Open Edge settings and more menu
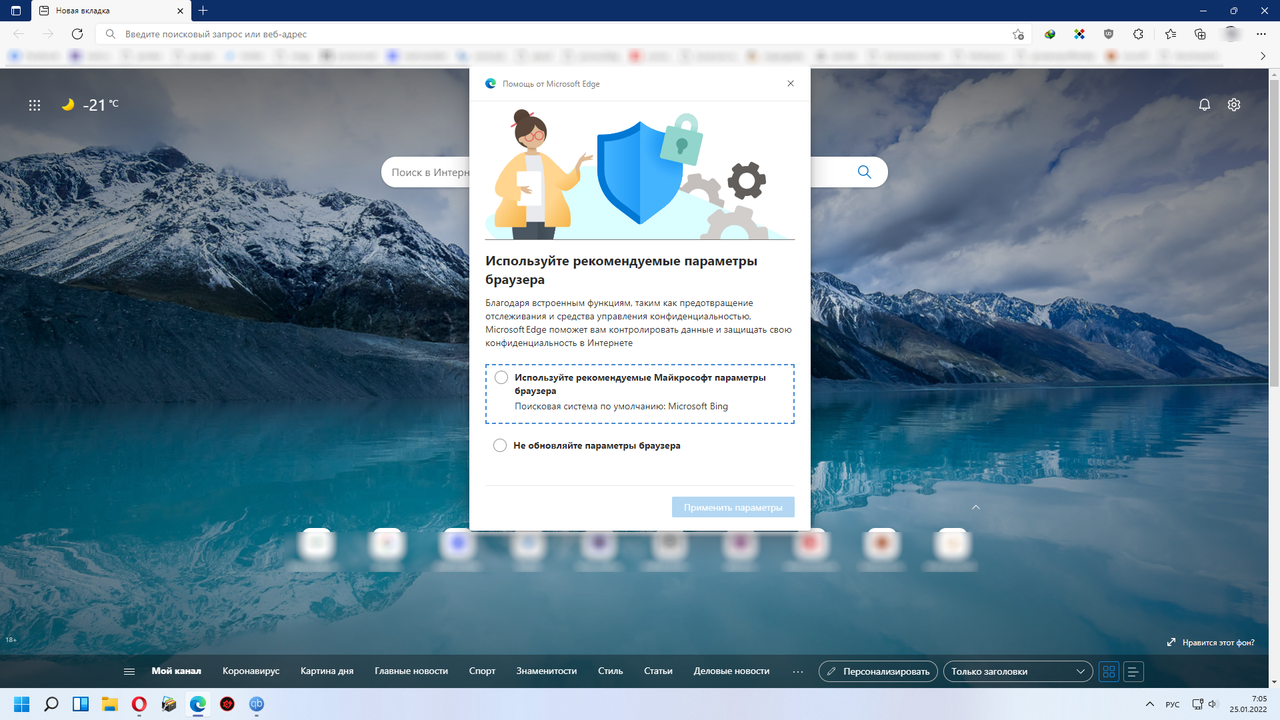1280x720 pixels. (1262, 34)
